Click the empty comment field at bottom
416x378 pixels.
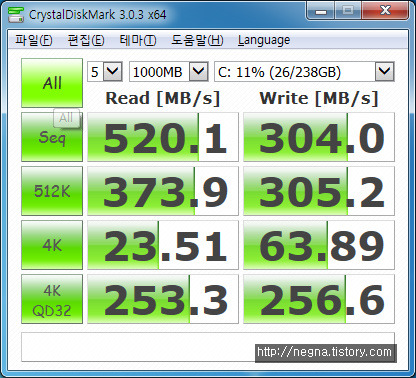[x=208, y=347]
